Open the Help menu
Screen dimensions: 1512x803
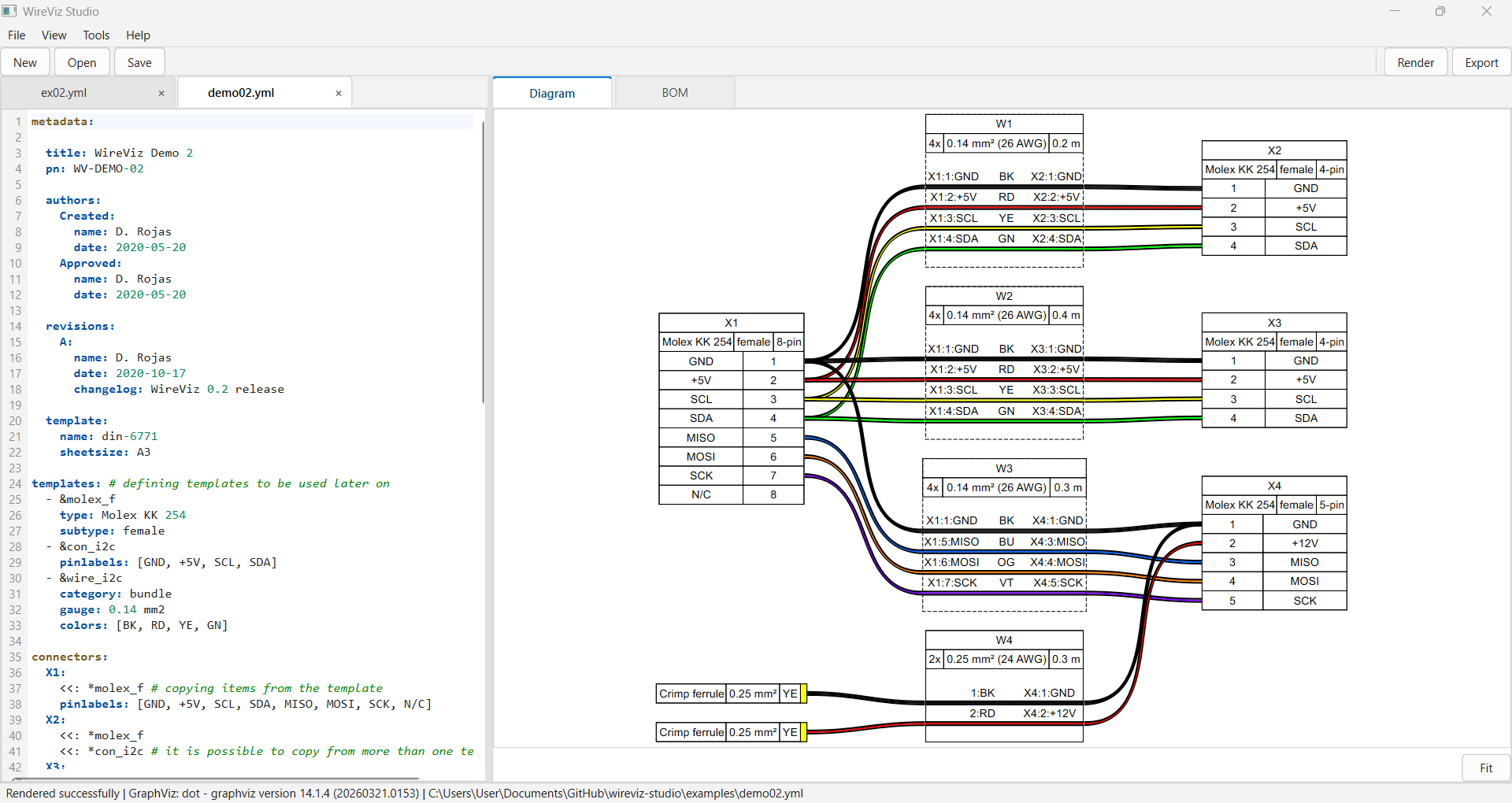click(137, 35)
